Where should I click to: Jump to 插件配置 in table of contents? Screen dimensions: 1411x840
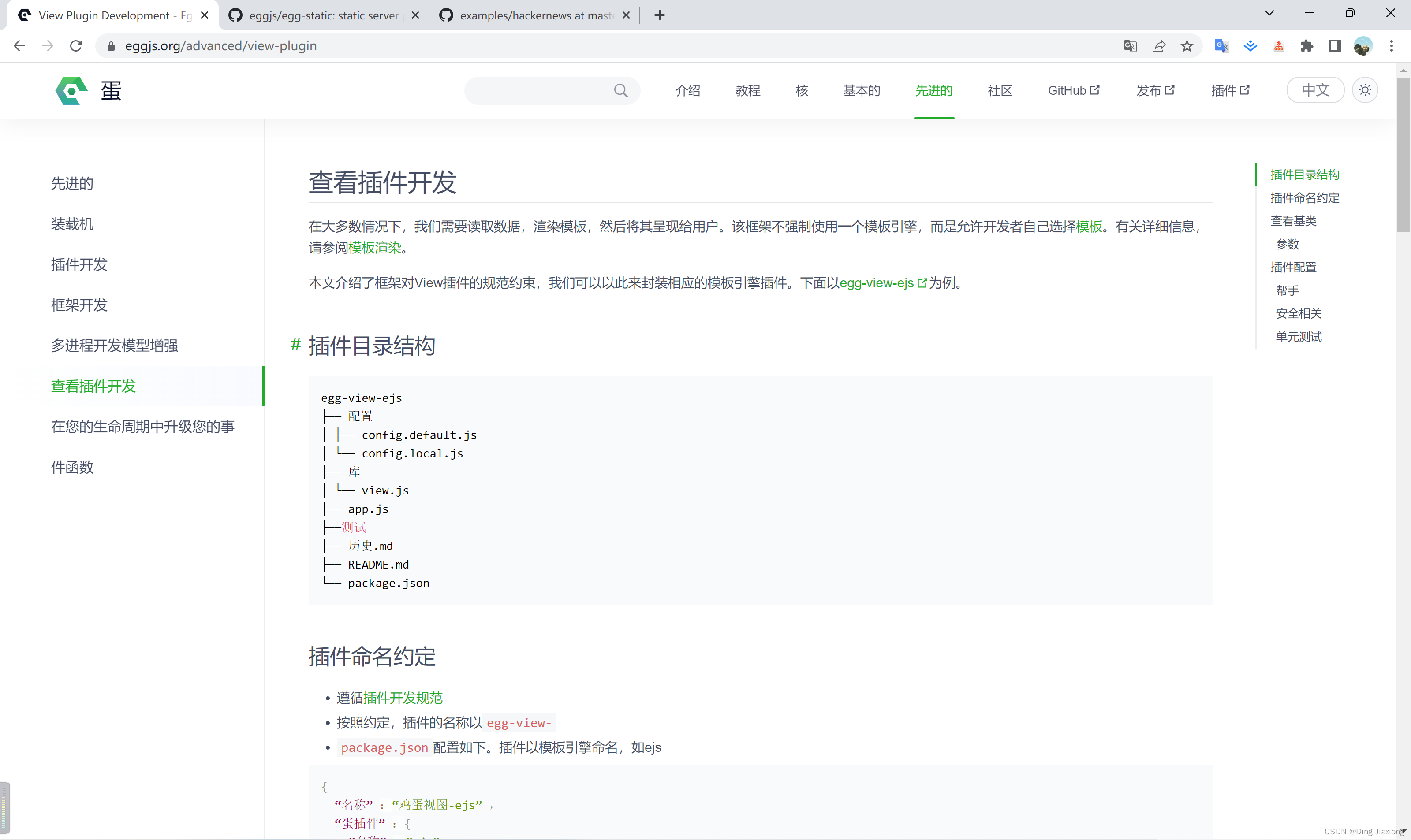tap(1293, 267)
